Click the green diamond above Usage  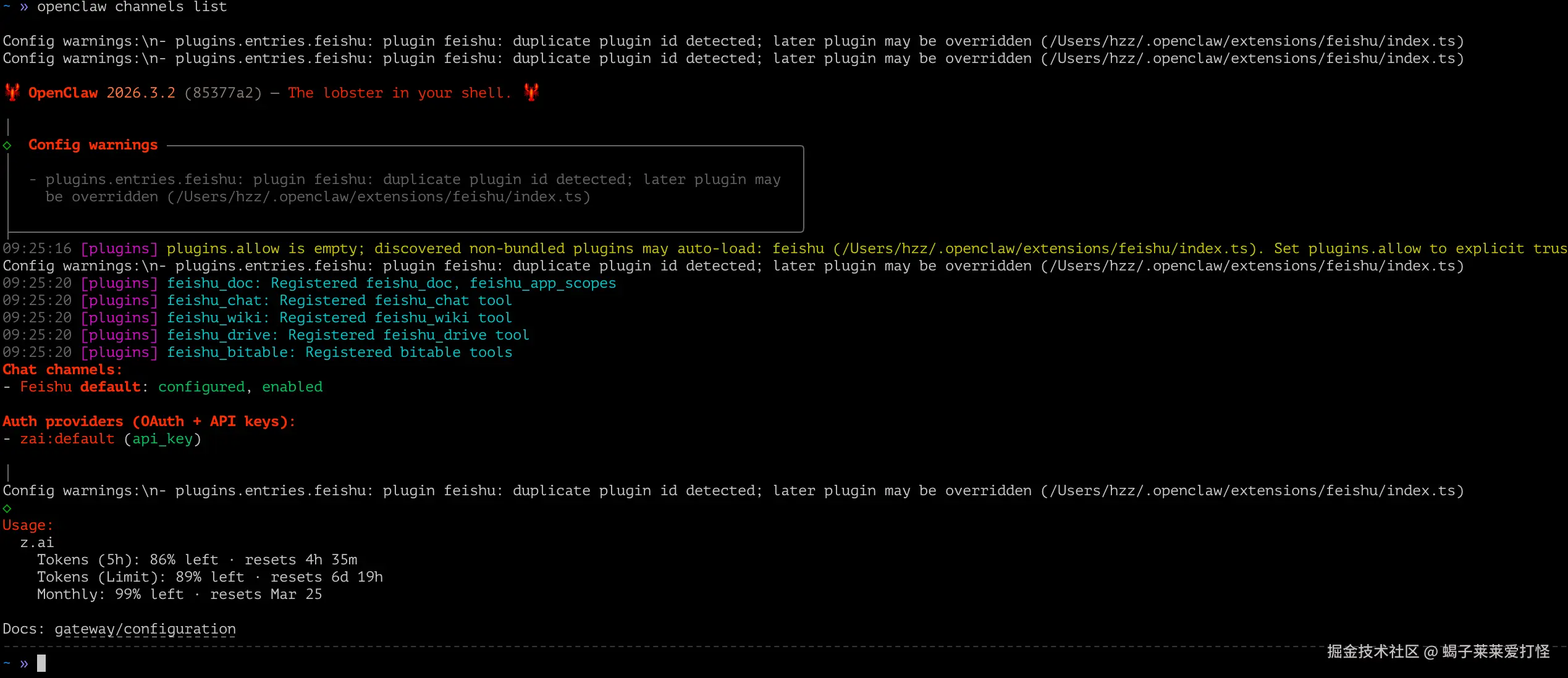[x=7, y=509]
